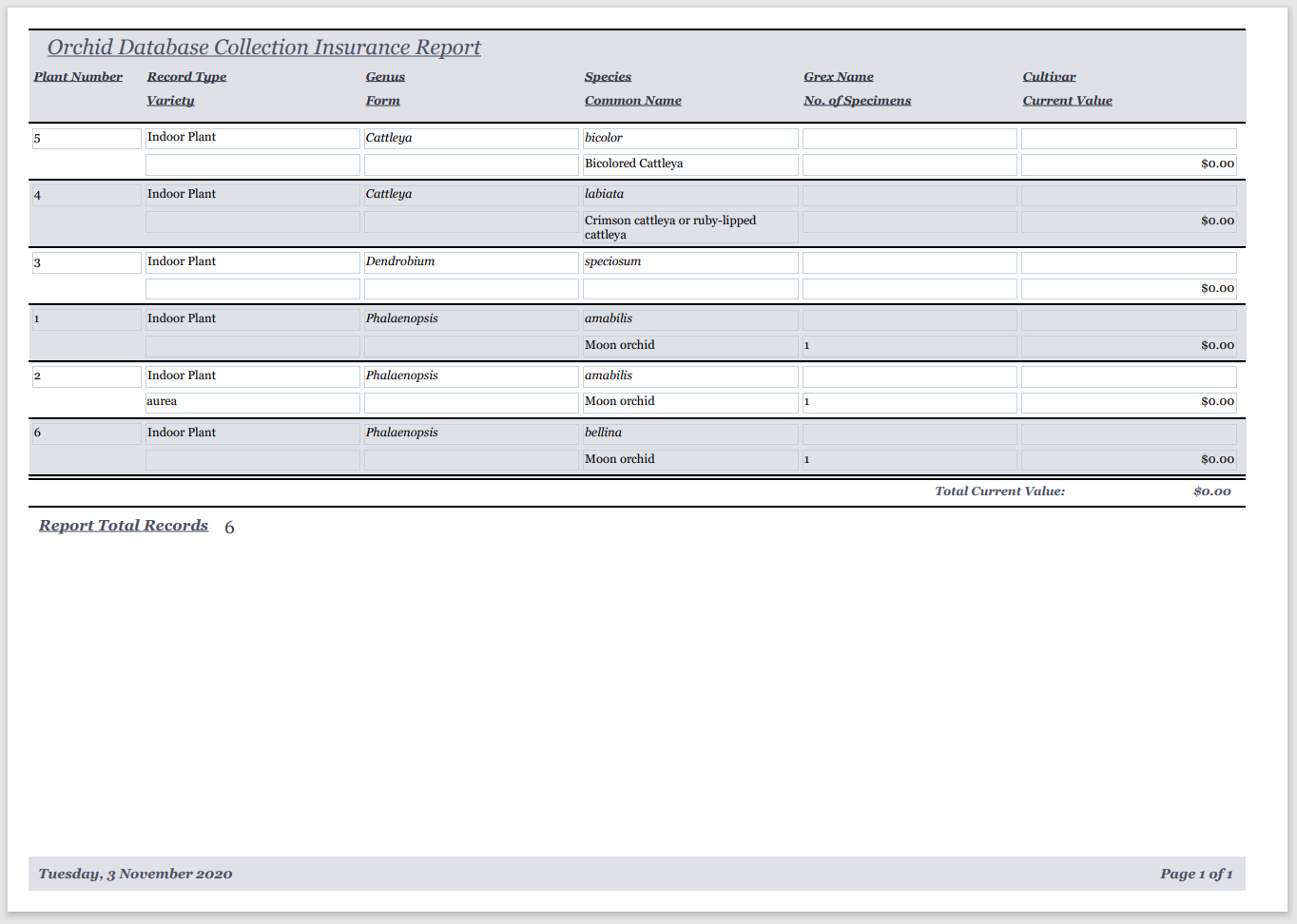Viewport: 1297px width, 924px height.
Task: Click the Phalaenopsis genus for plant 6
Action: tap(472, 433)
